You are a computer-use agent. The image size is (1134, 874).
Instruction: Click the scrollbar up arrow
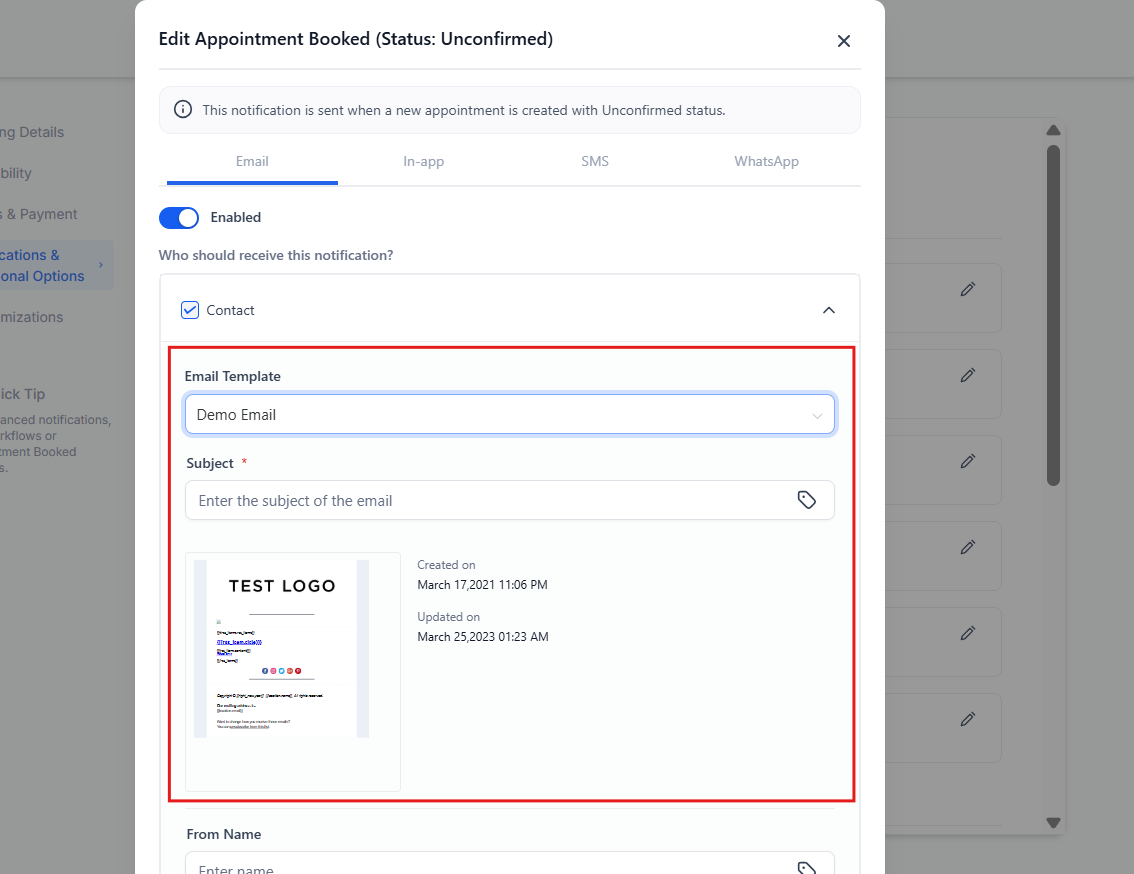(x=1053, y=131)
